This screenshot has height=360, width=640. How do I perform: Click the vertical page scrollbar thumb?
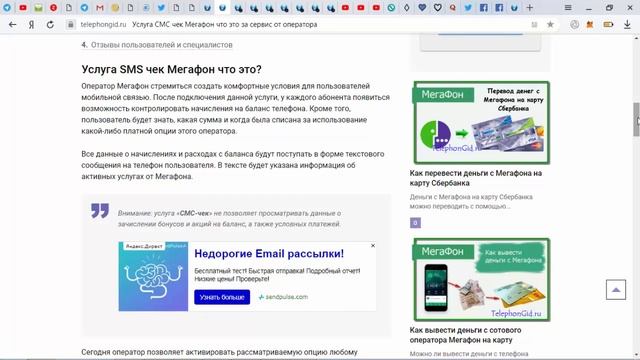(x=636, y=119)
